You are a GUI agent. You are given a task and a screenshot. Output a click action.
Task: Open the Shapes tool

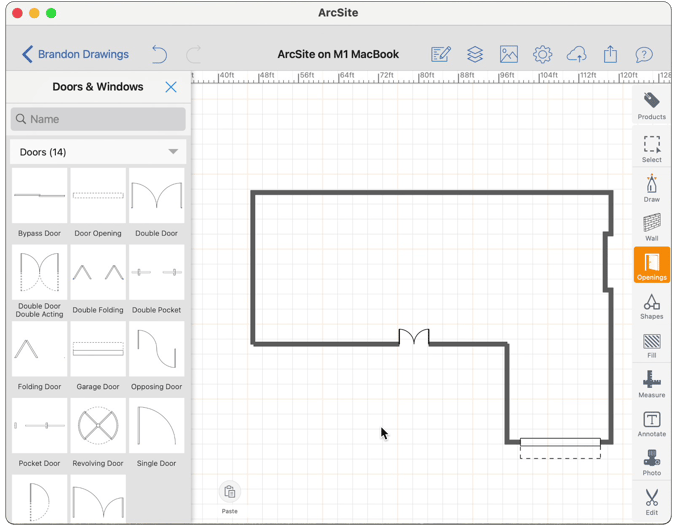tap(651, 305)
